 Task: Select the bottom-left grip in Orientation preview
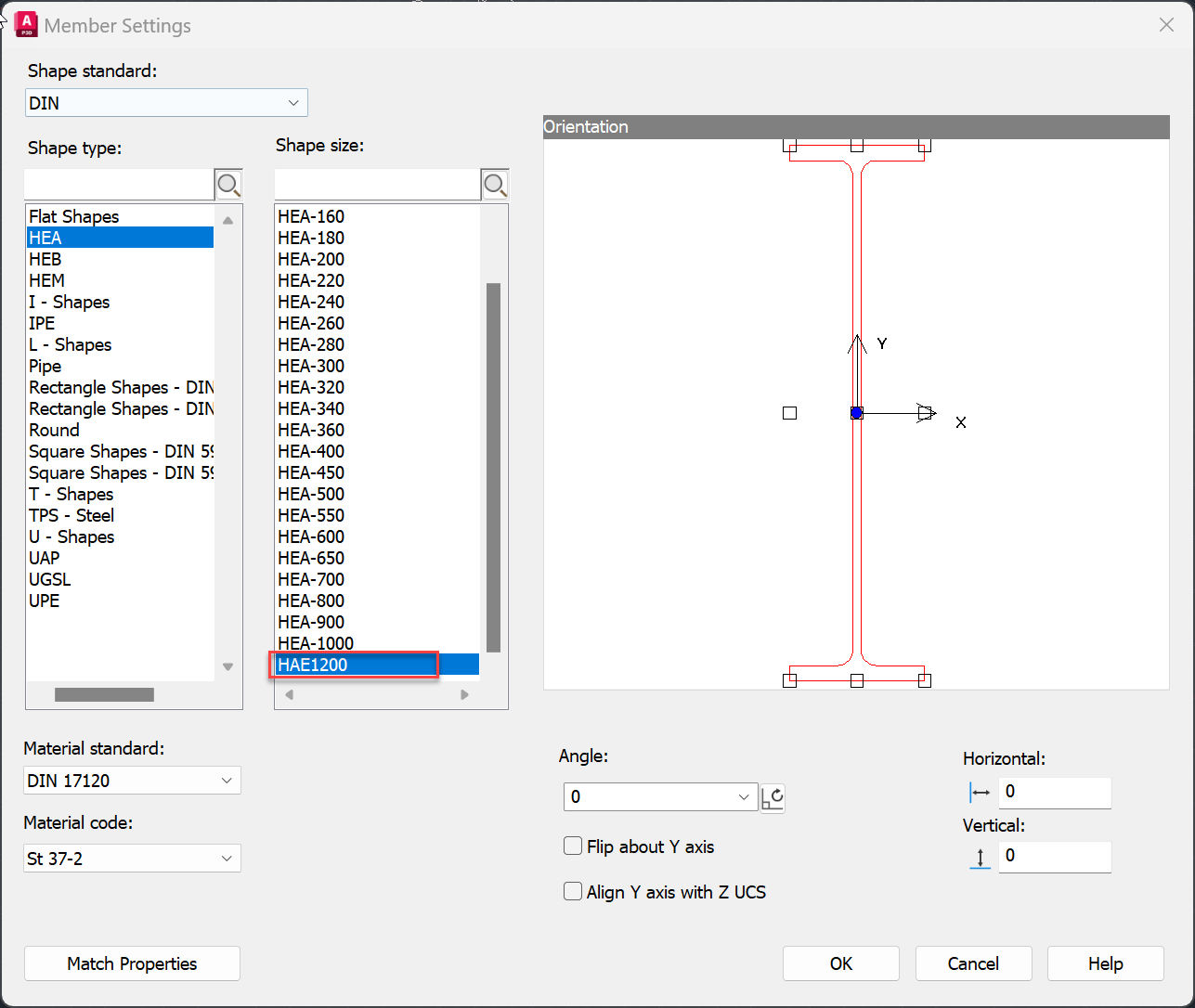[790, 680]
